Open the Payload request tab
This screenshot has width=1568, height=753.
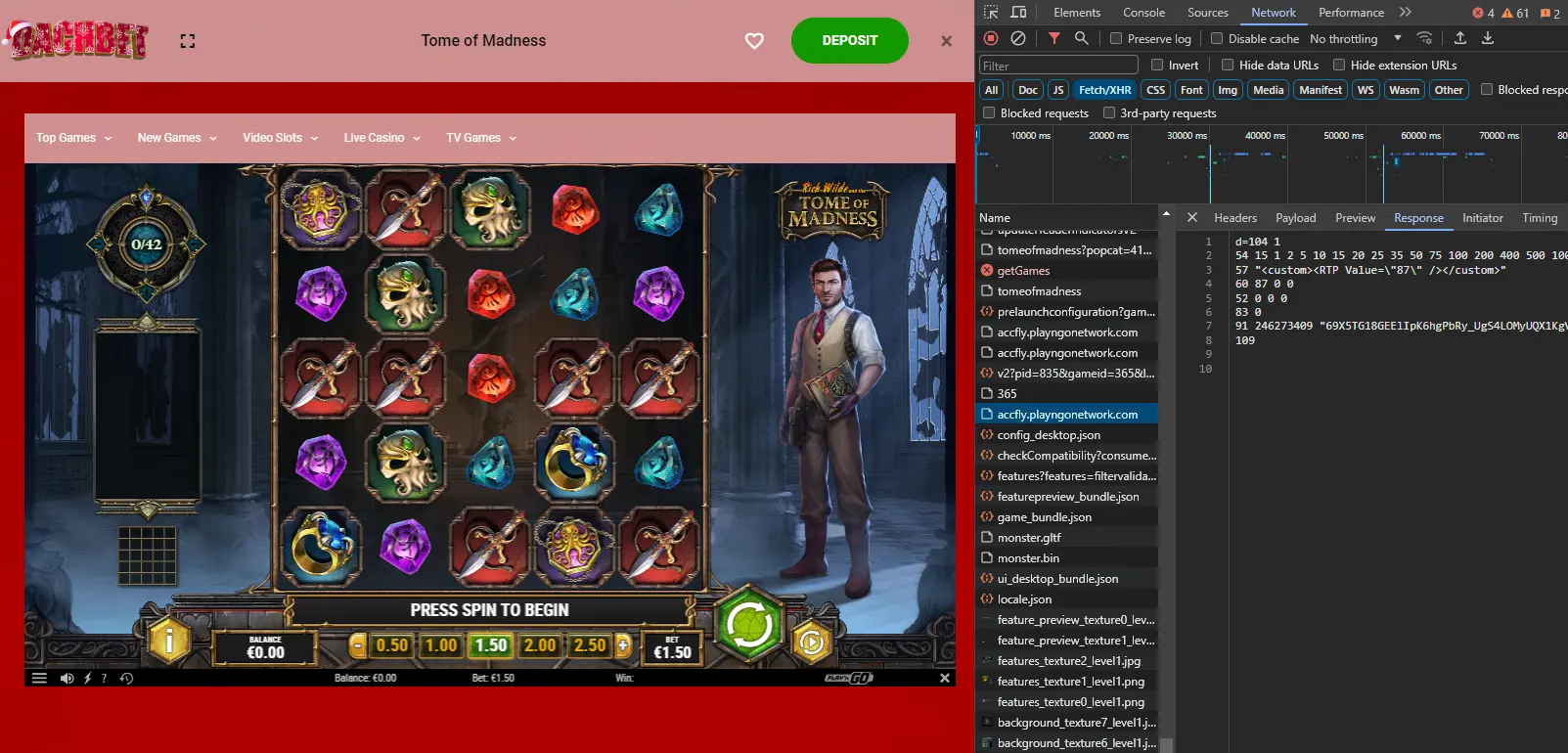(1295, 218)
